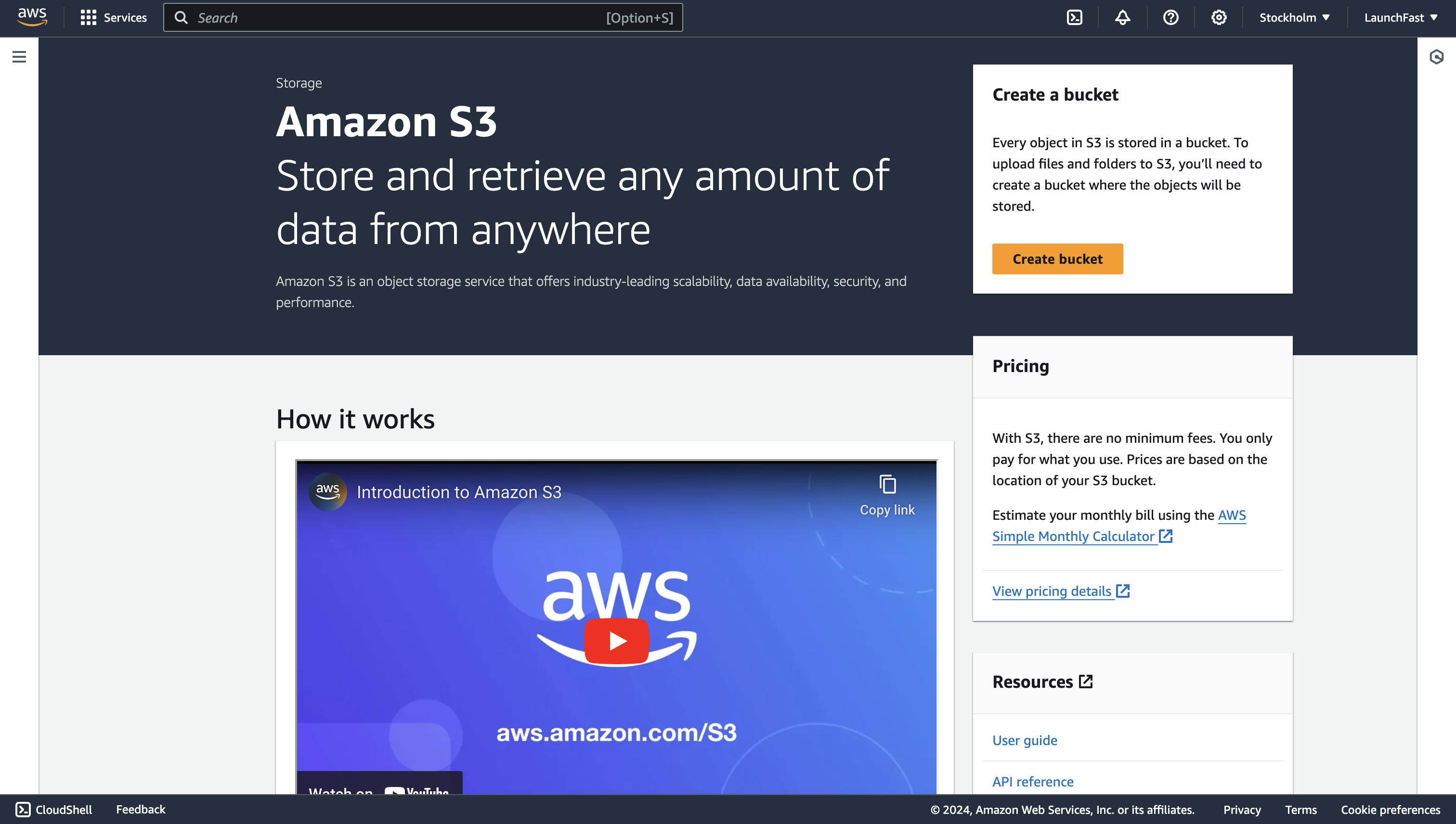The image size is (1456, 824).
Task: Click Feedback in the footer bar
Action: (x=141, y=809)
